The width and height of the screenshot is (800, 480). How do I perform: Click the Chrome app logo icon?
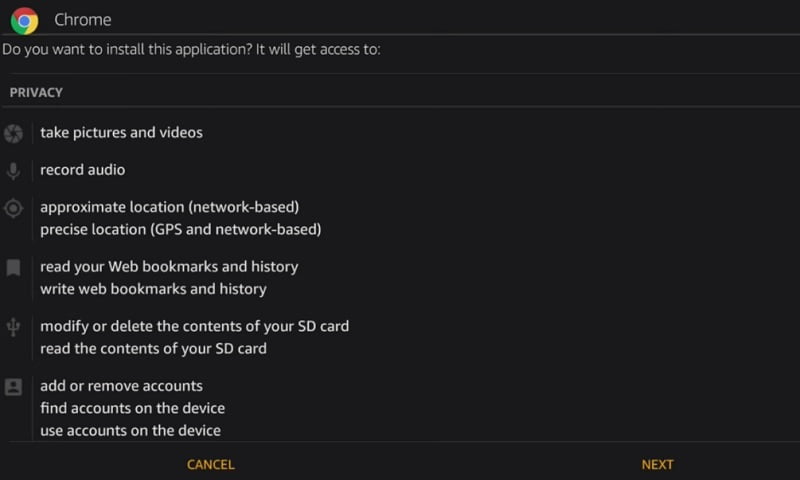[24, 20]
